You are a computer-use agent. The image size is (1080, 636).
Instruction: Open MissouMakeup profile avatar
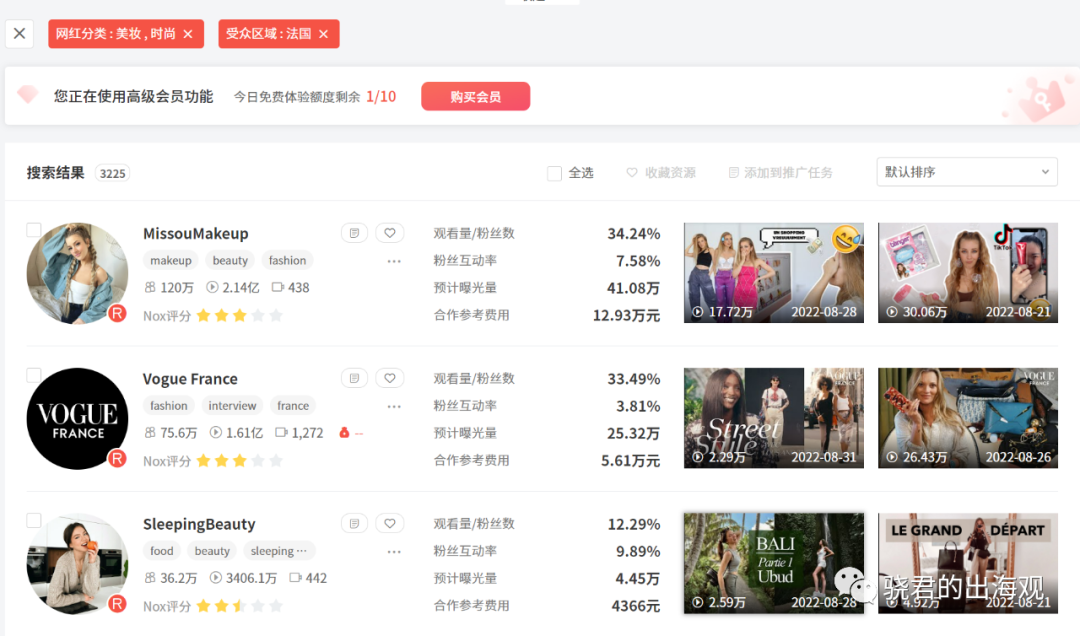pyautogui.click(x=77, y=274)
